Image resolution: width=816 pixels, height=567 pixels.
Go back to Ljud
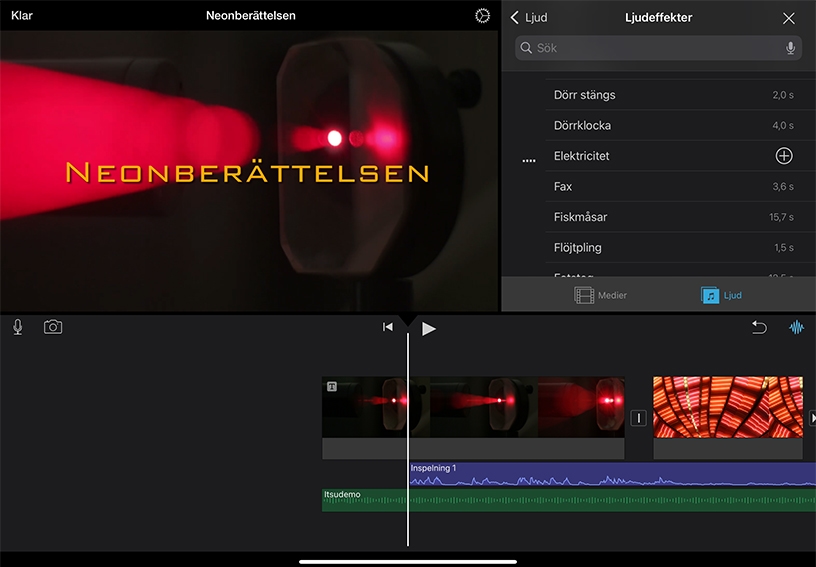tap(529, 18)
